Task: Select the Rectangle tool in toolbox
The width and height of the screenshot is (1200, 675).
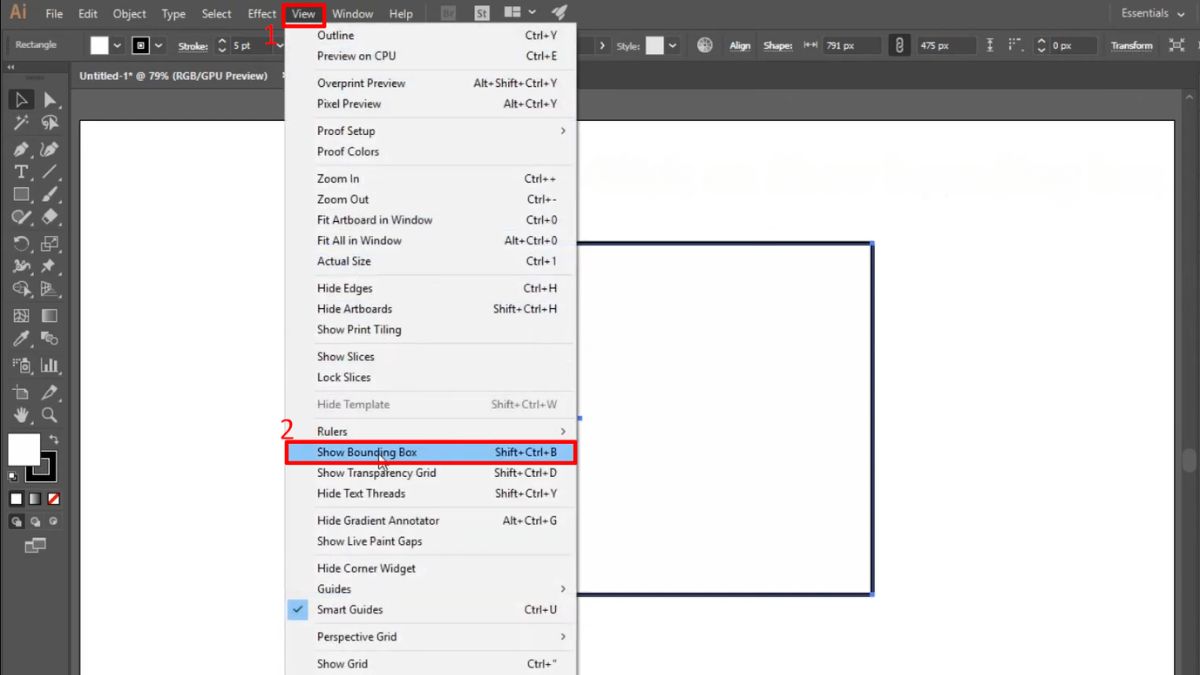Action: (x=21, y=195)
